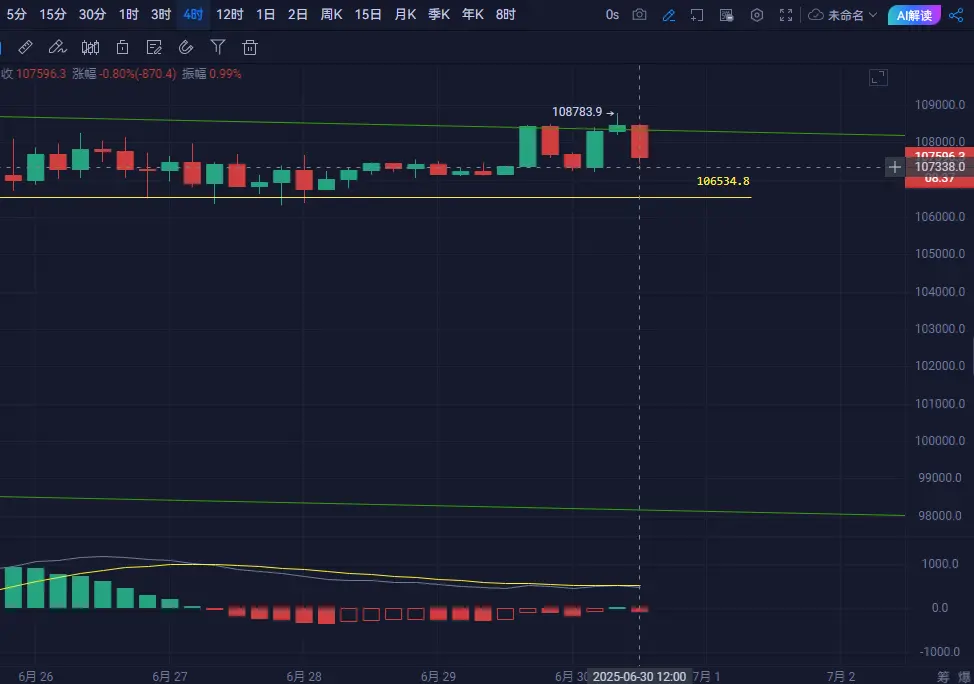Click the MACD 1000.0 axis label
Image resolution: width=974 pixels, height=684 pixels.
pos(940,563)
